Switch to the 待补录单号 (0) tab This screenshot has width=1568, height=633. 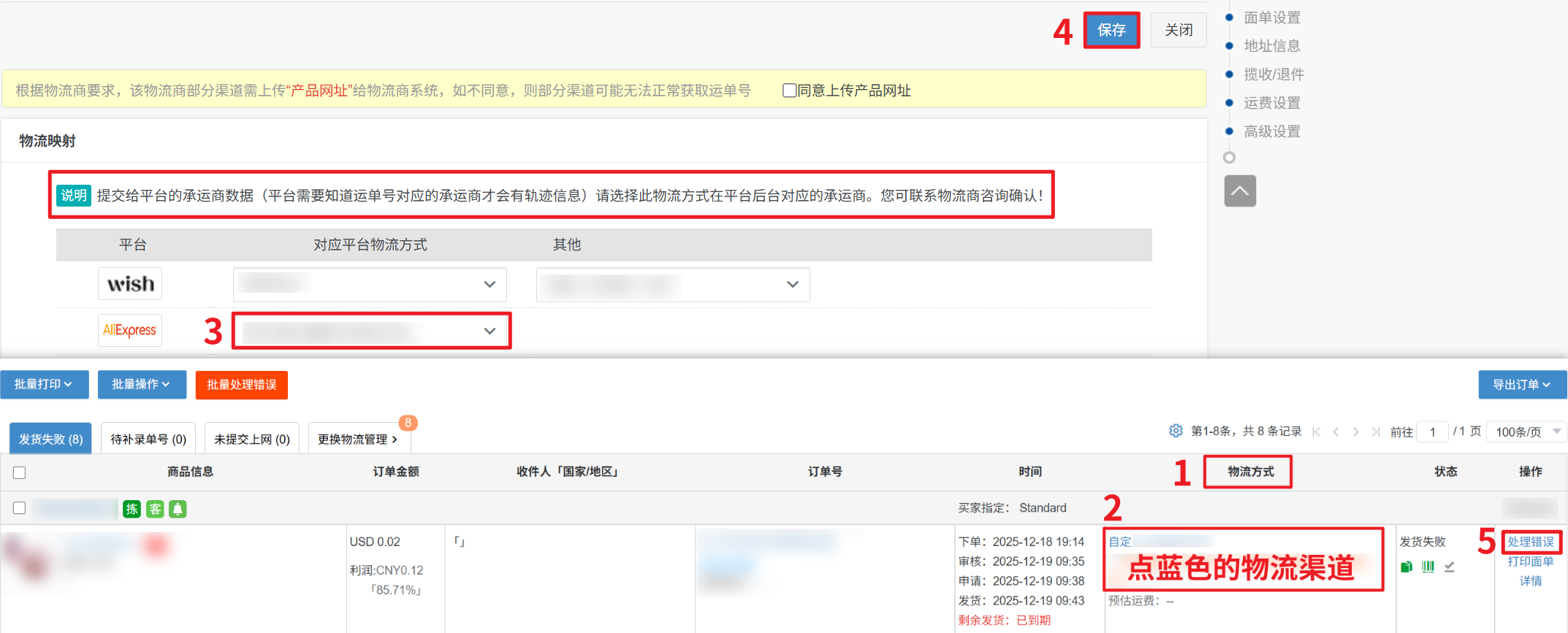point(148,439)
